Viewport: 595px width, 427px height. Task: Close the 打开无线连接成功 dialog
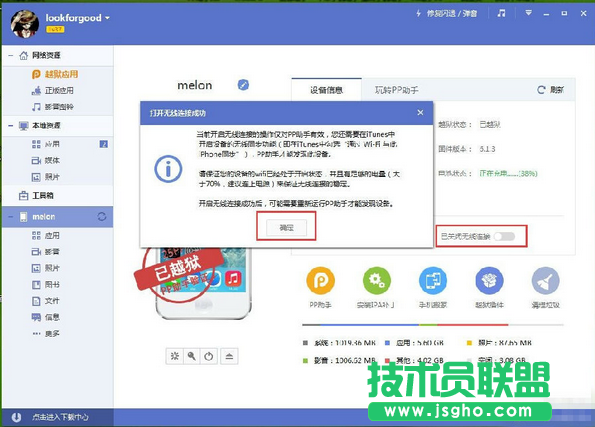pos(420,113)
